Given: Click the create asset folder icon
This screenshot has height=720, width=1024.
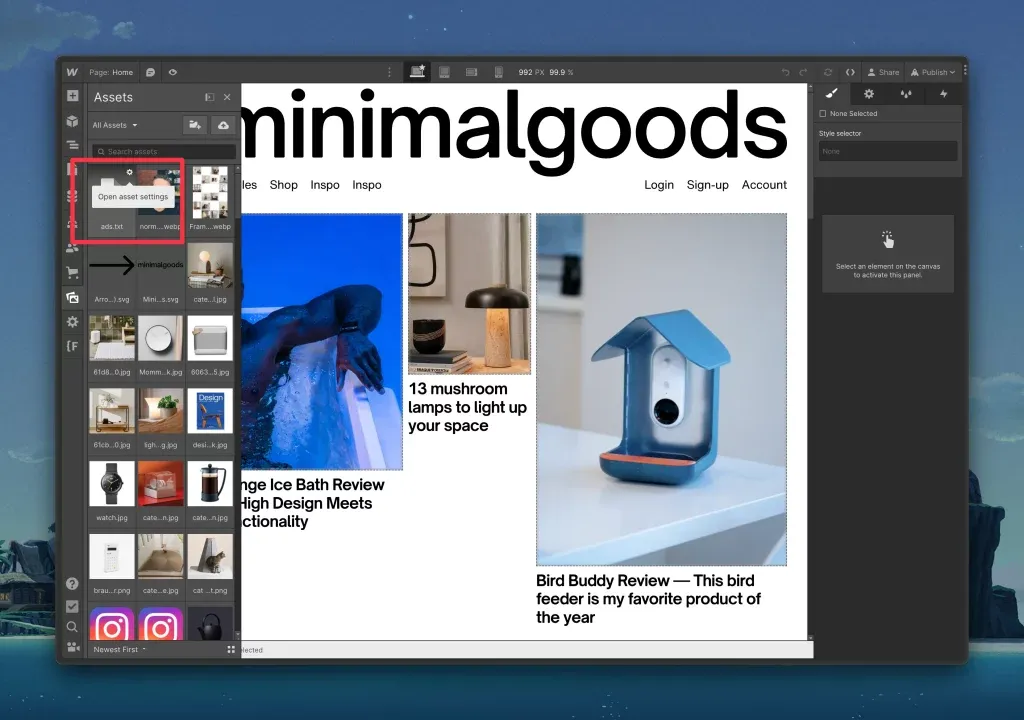Looking at the screenshot, I should (195, 125).
